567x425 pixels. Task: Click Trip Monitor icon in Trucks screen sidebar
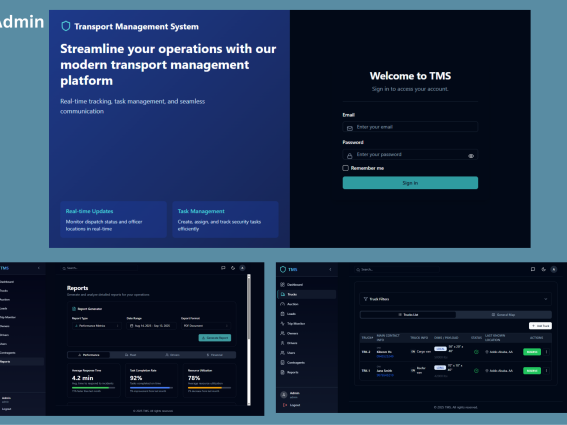[282, 323]
